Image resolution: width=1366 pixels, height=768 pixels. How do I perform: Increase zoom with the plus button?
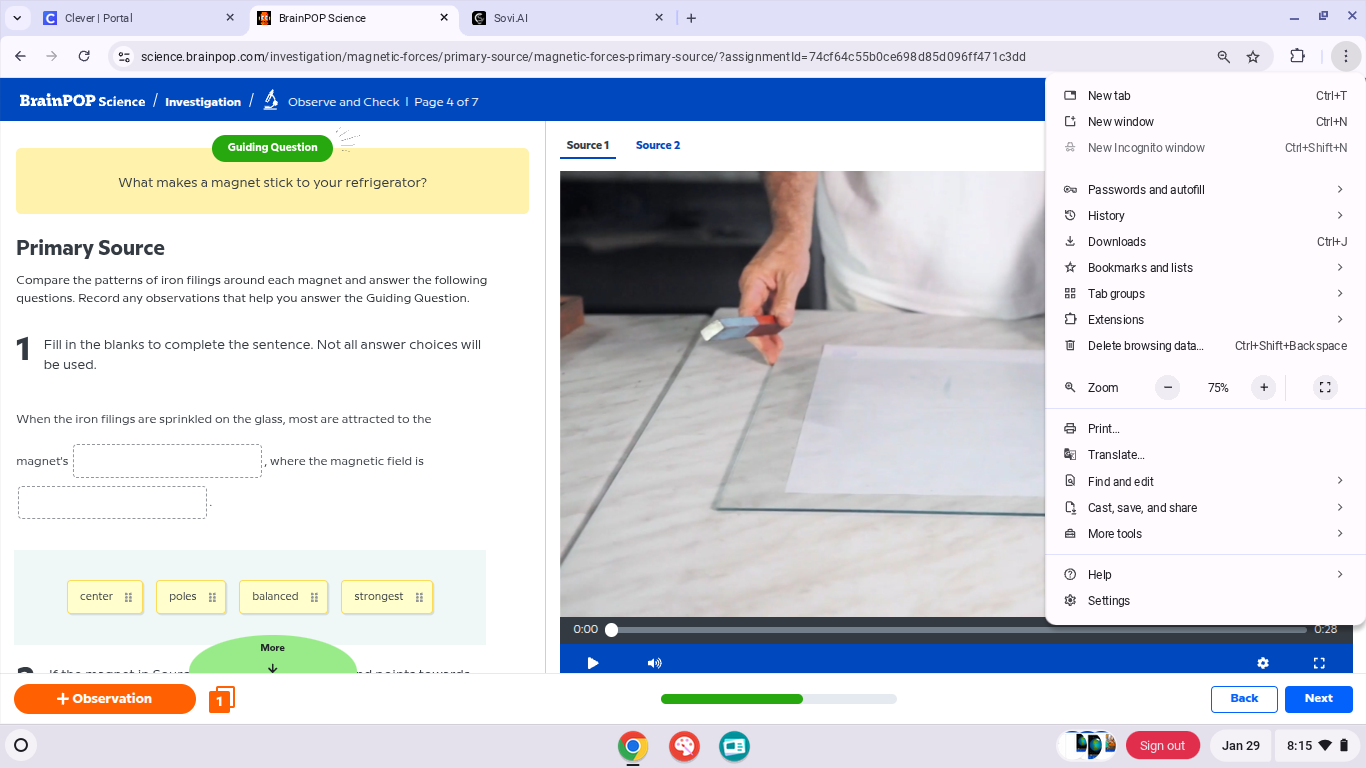tap(1264, 388)
